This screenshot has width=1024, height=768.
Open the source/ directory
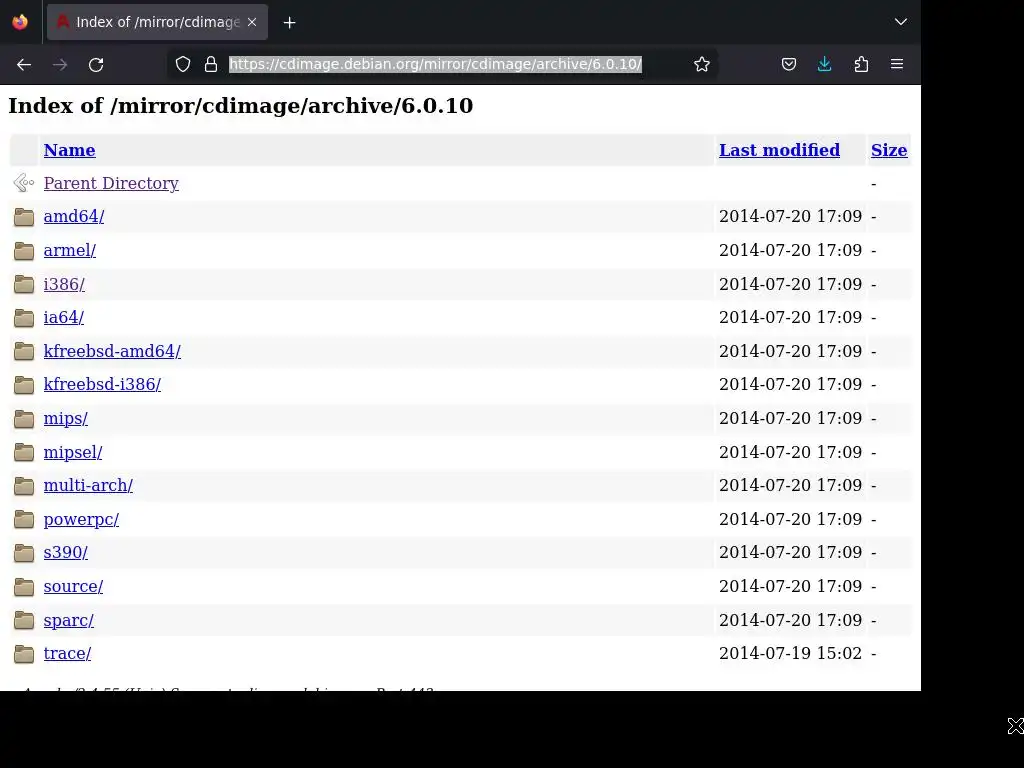point(73,586)
